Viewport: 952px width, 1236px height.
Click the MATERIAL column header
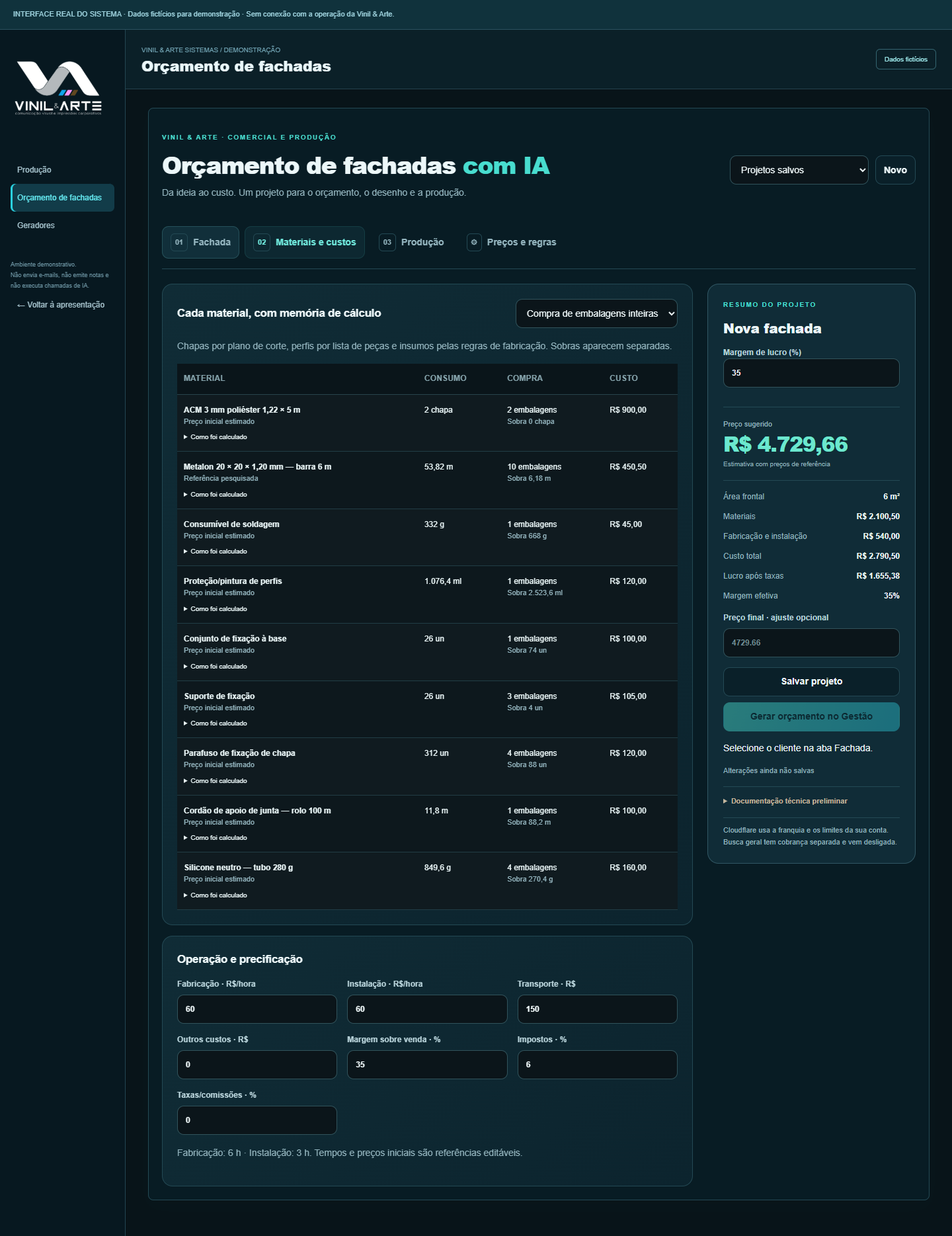tap(204, 378)
